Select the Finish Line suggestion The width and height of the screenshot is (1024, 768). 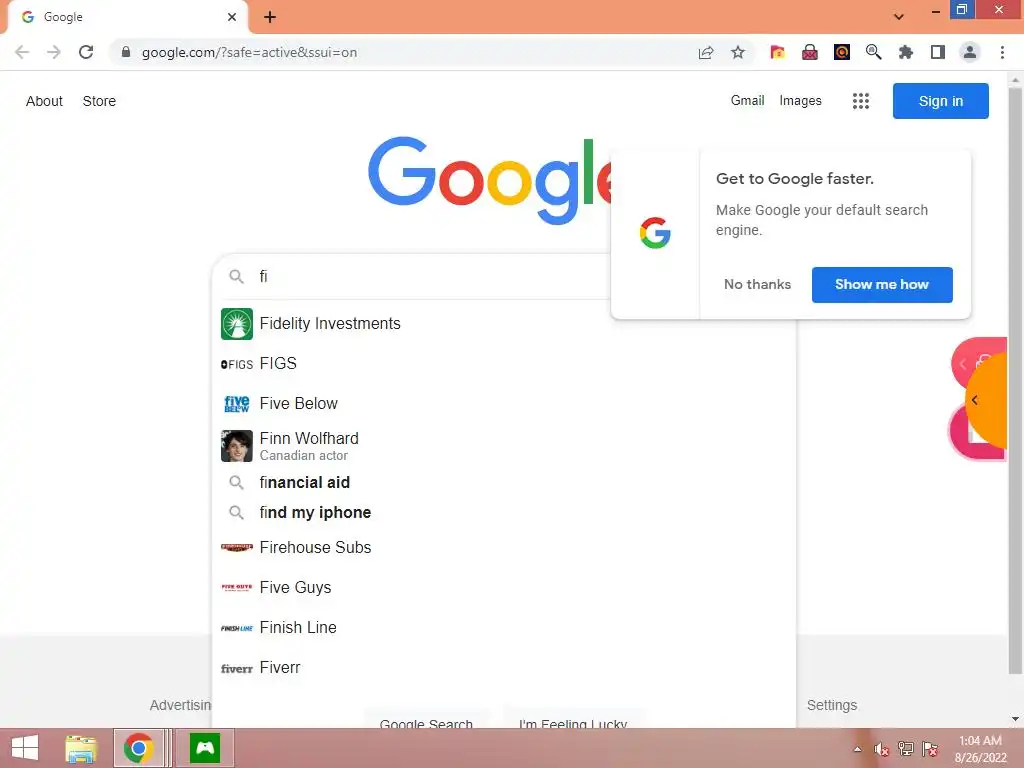[504, 628]
